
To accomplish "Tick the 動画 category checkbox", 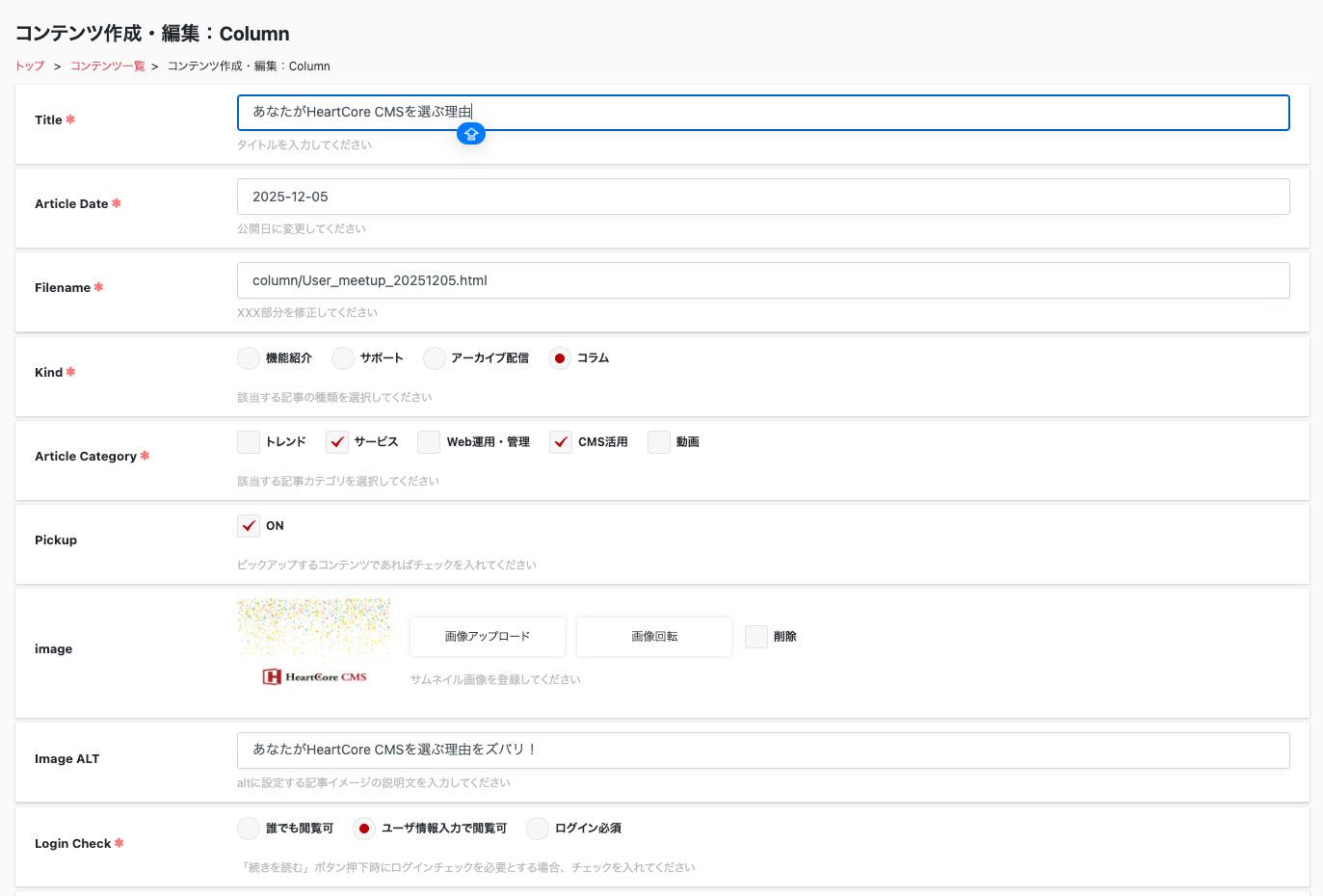I will [x=659, y=442].
